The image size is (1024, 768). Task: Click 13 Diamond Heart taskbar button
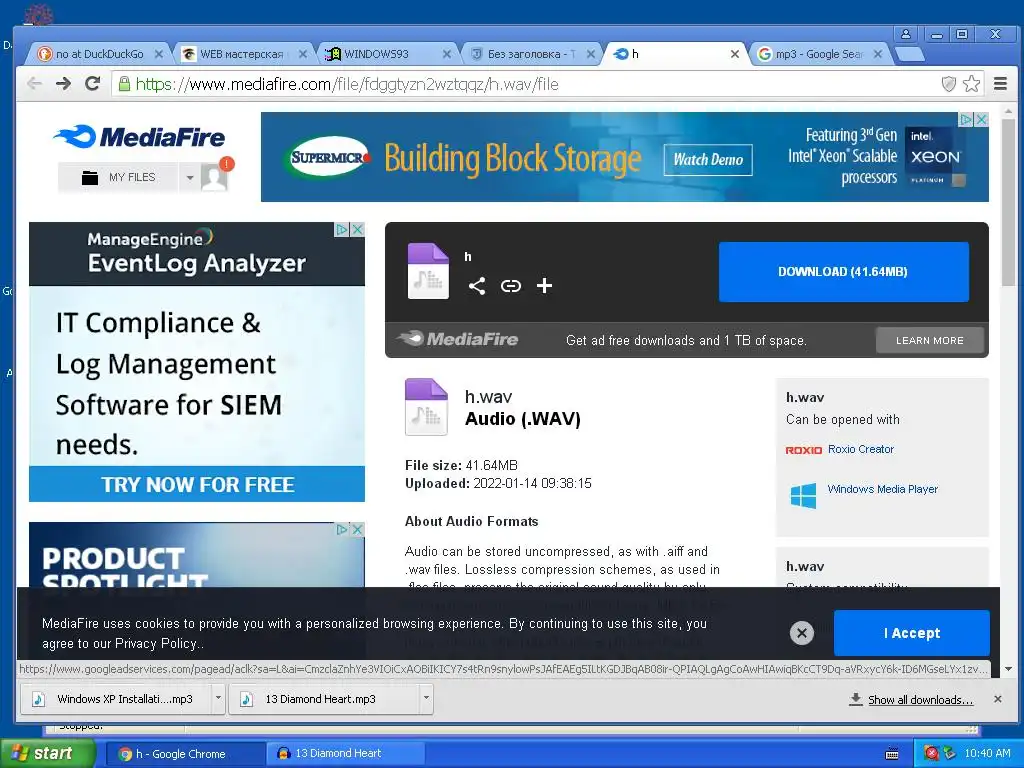(345, 754)
